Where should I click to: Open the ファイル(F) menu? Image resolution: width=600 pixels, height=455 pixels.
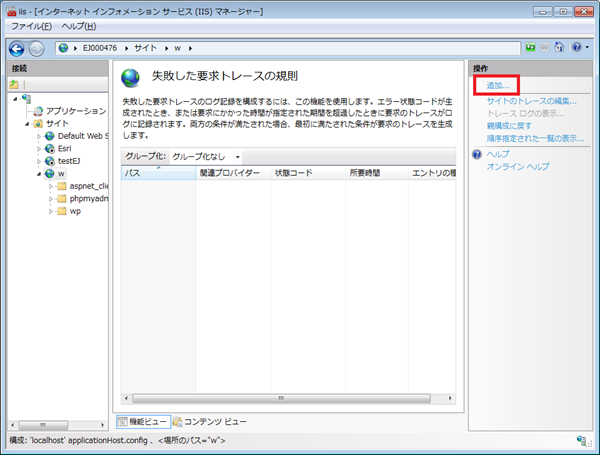point(30,25)
